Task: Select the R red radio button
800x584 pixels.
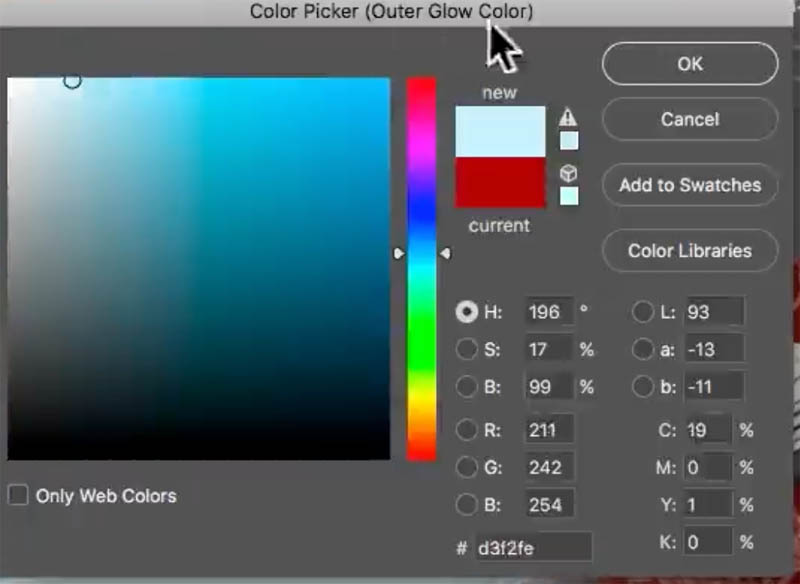Action: [466, 430]
